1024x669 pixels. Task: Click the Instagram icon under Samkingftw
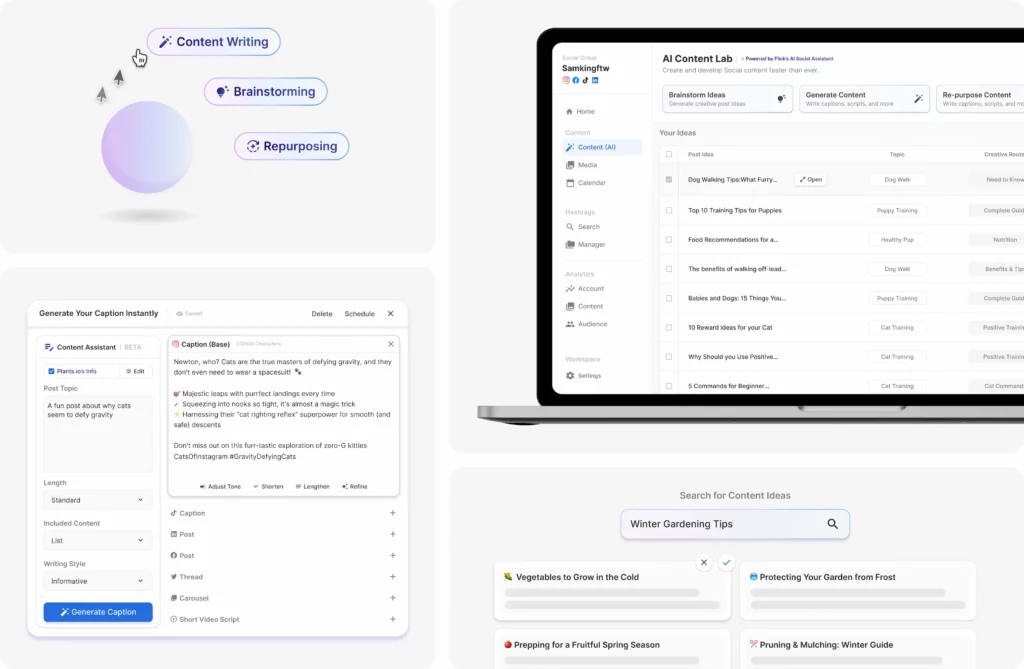coord(566,80)
